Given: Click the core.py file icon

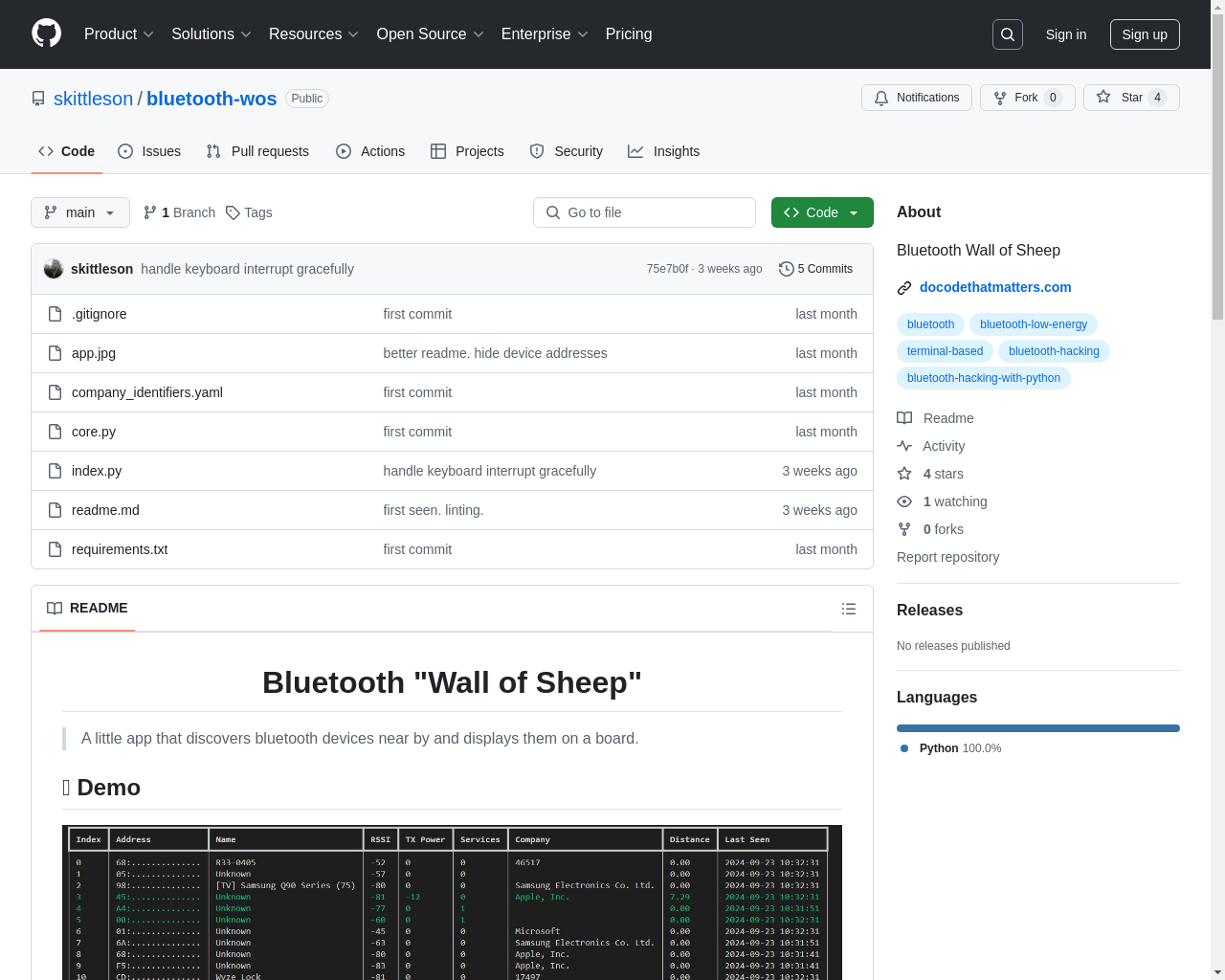Looking at the screenshot, I should [56, 432].
